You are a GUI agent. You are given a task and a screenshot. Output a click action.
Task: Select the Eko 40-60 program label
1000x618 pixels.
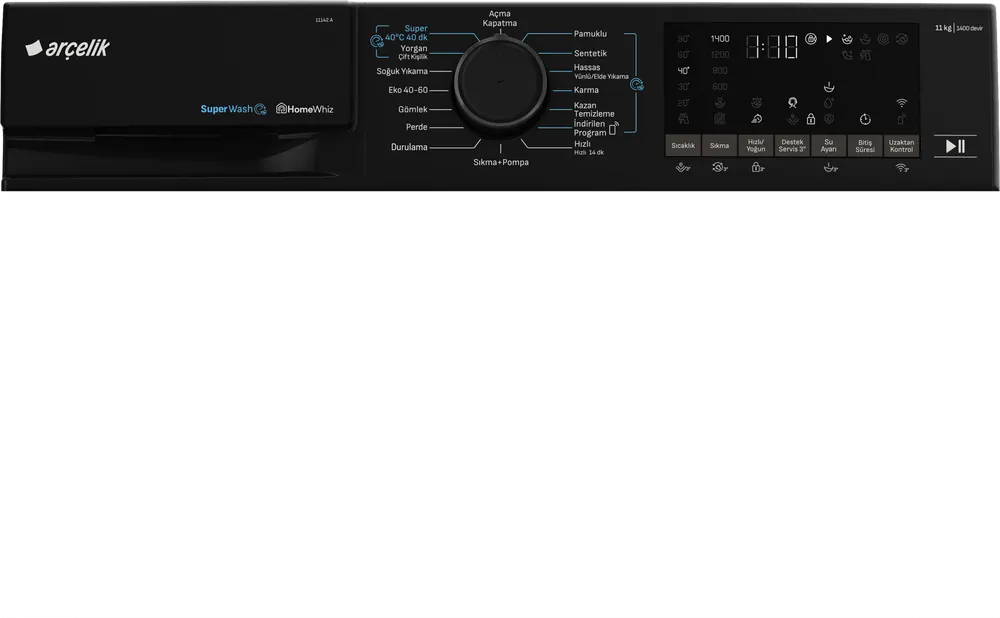(x=408, y=90)
